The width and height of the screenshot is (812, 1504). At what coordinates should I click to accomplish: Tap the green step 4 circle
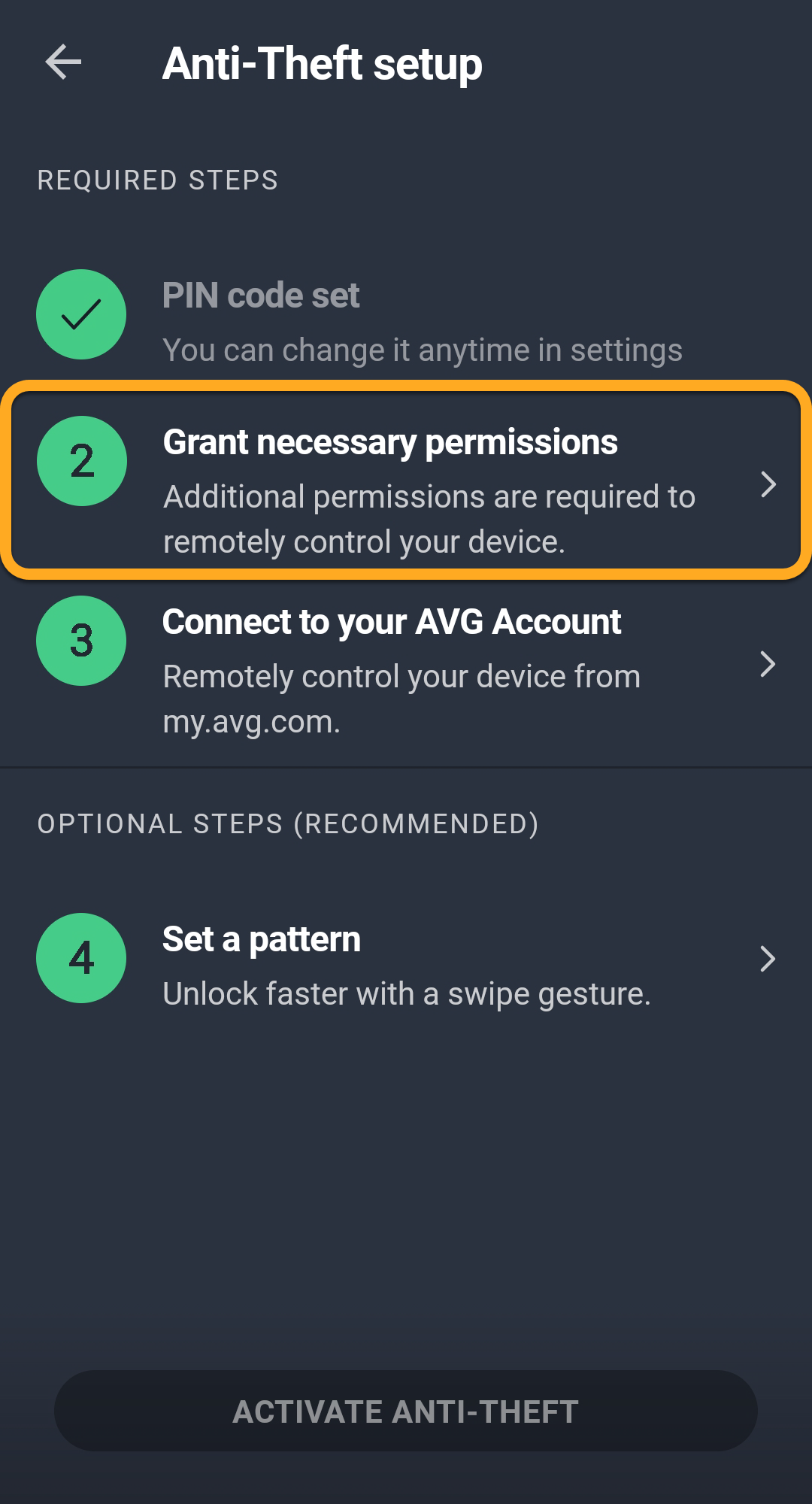click(x=81, y=958)
